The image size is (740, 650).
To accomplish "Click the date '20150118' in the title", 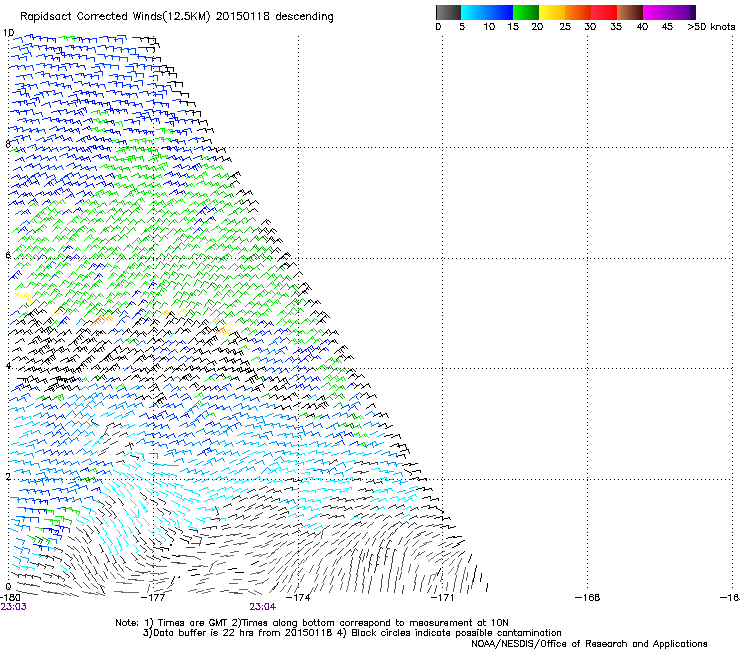I will pos(243,16).
